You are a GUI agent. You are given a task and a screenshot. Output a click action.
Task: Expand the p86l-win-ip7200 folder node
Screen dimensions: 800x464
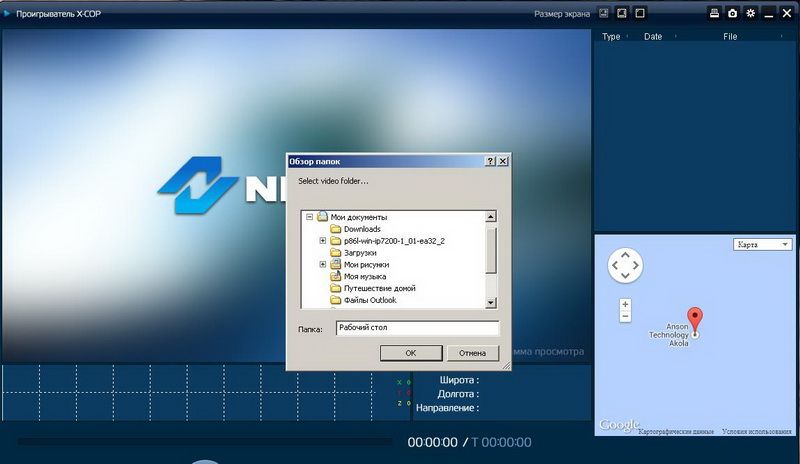(322, 241)
